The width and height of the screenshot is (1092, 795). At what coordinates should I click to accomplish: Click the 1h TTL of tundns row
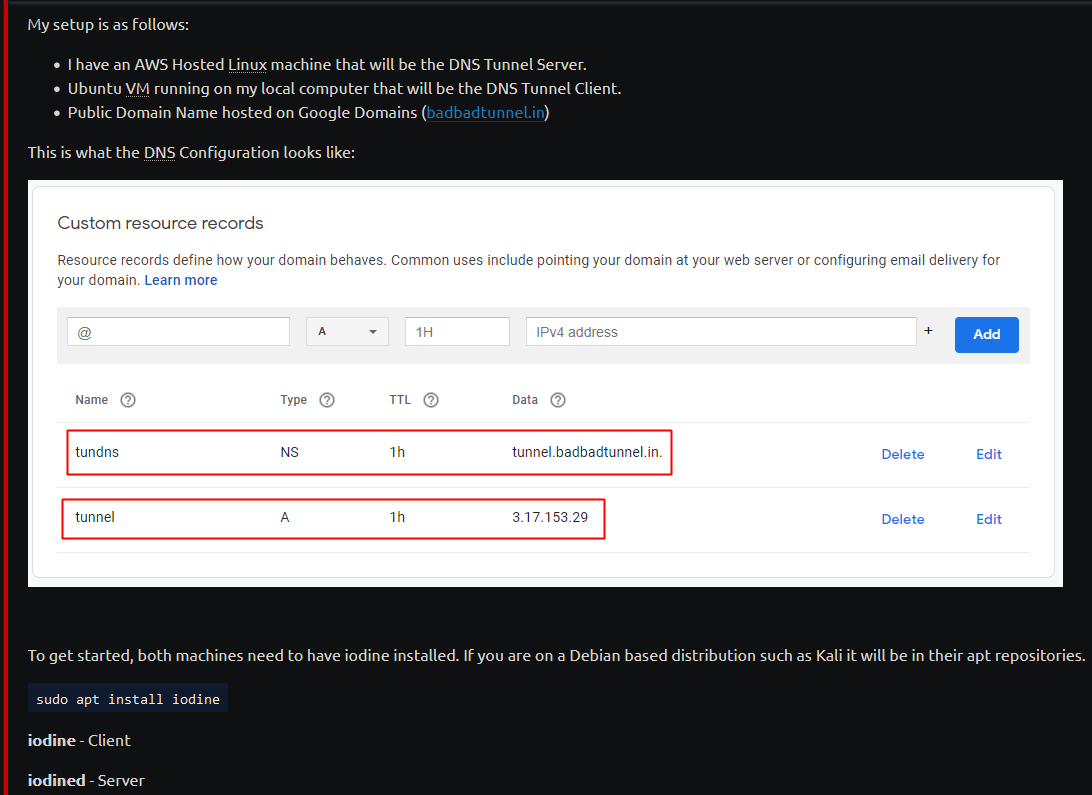pyautogui.click(x=397, y=452)
